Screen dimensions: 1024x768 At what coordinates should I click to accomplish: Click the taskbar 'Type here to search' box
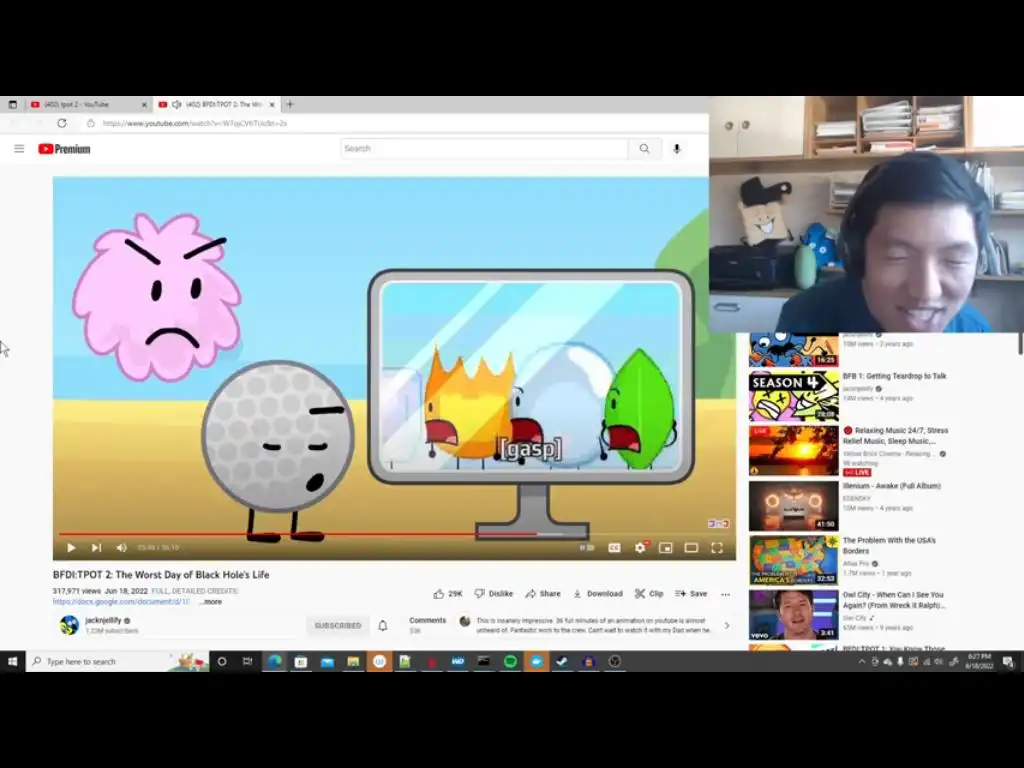(x=118, y=662)
